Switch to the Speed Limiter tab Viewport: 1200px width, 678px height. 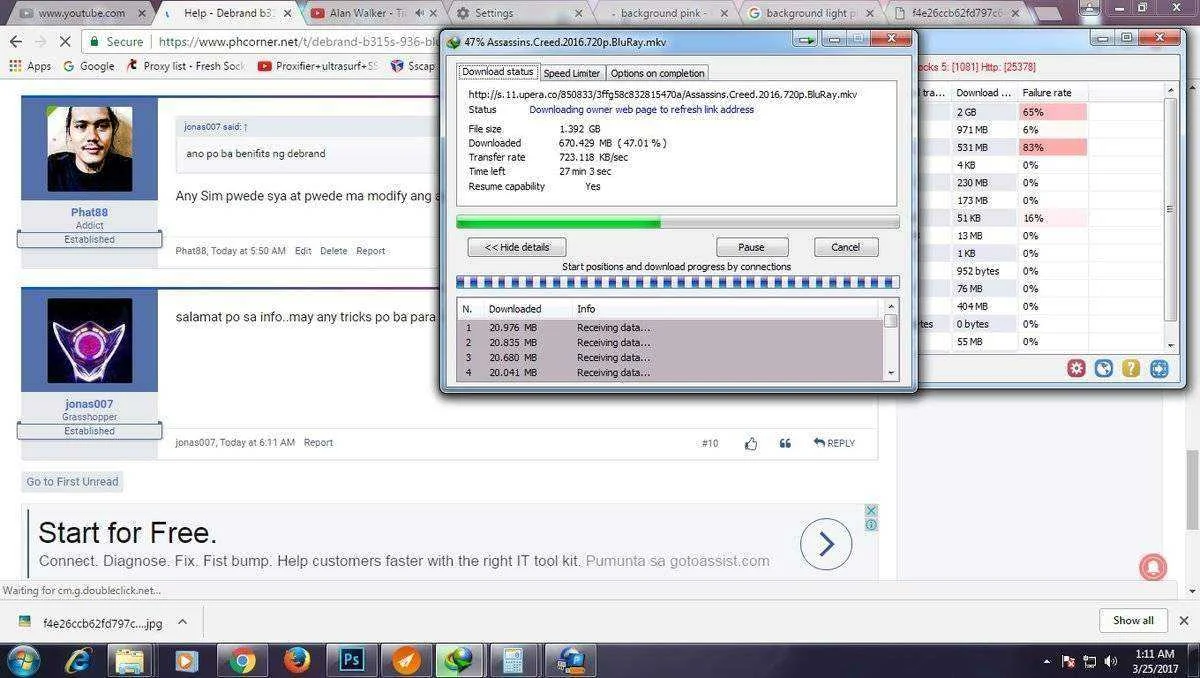[572, 73]
